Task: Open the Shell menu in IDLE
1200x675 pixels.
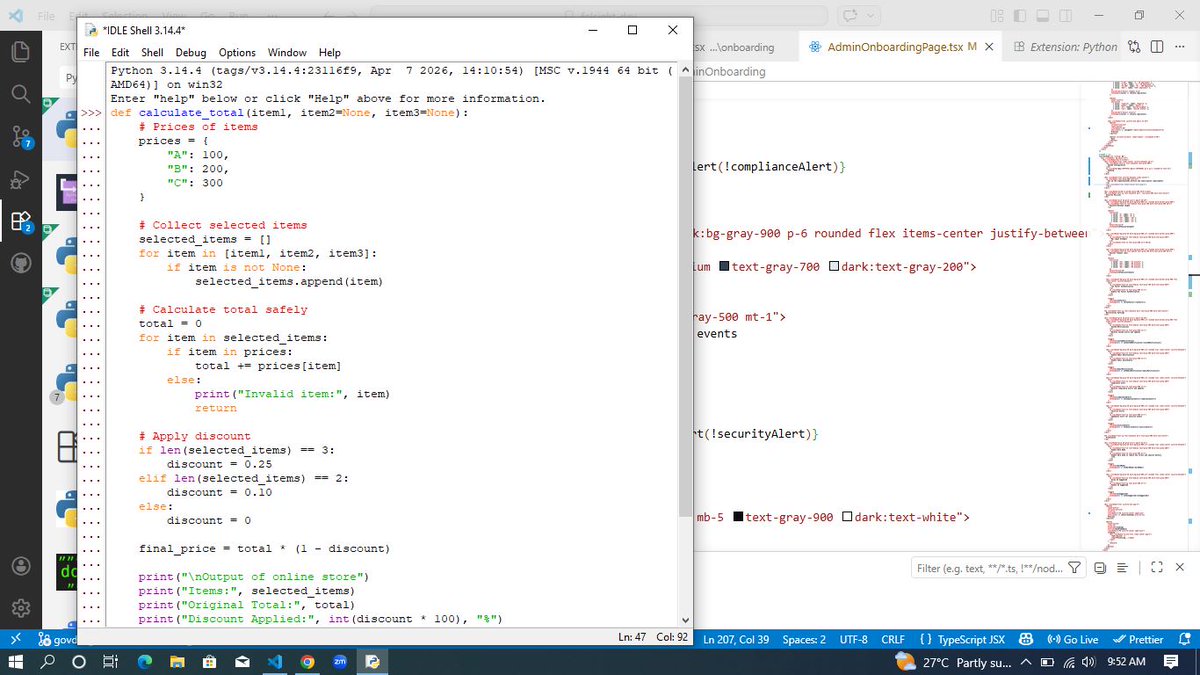Action: pos(152,52)
